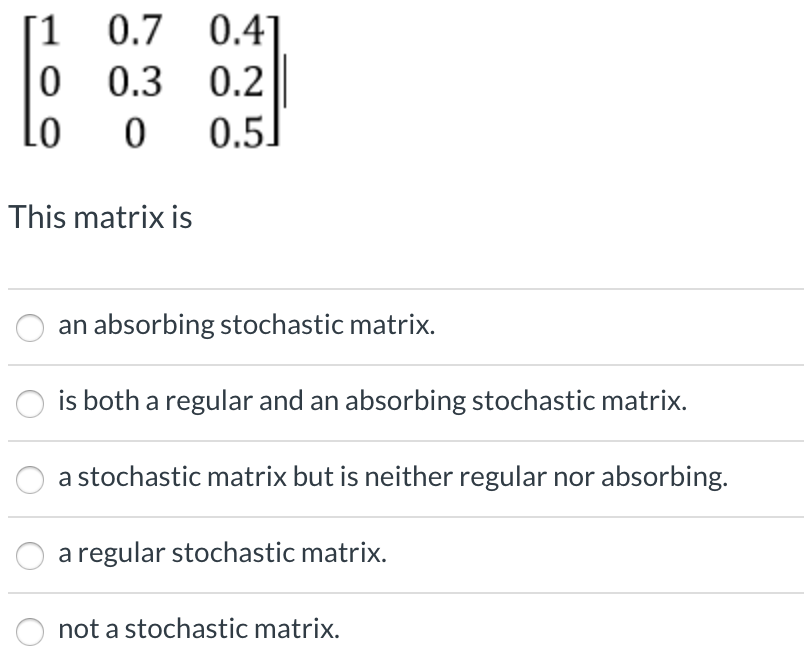Mark 'not a stochastic matrix' as your answer
804x668 pixels.
click(x=29, y=630)
